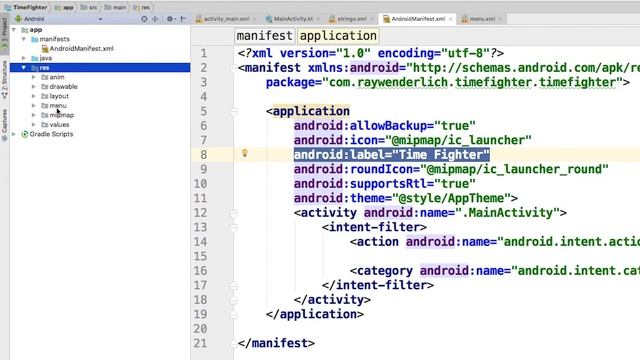The image size is (640, 360).
Task: Click TimeFighter in navigation bar
Action: click(x=30, y=7)
